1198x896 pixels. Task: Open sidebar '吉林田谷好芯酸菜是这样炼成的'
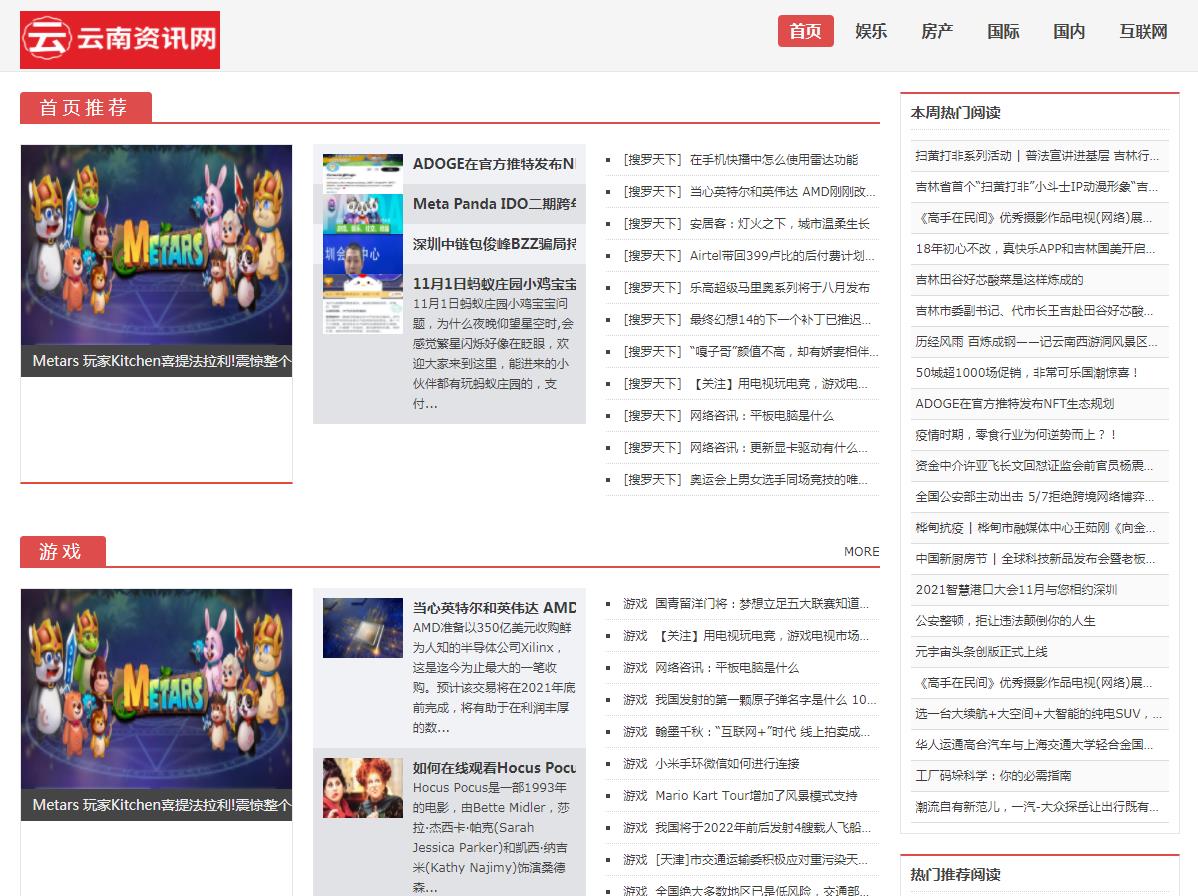click(999, 280)
